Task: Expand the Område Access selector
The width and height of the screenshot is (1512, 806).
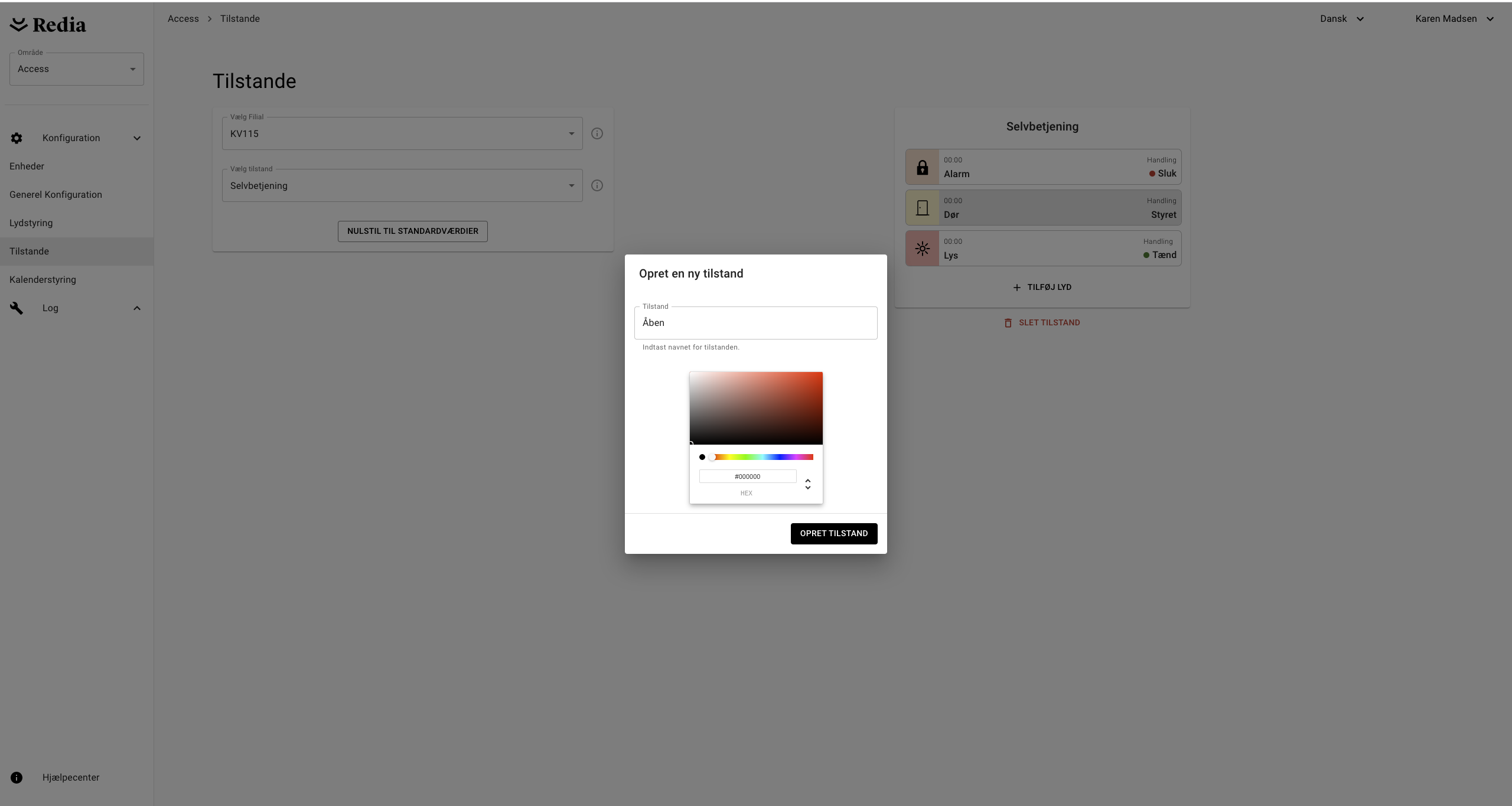Action: 76,69
